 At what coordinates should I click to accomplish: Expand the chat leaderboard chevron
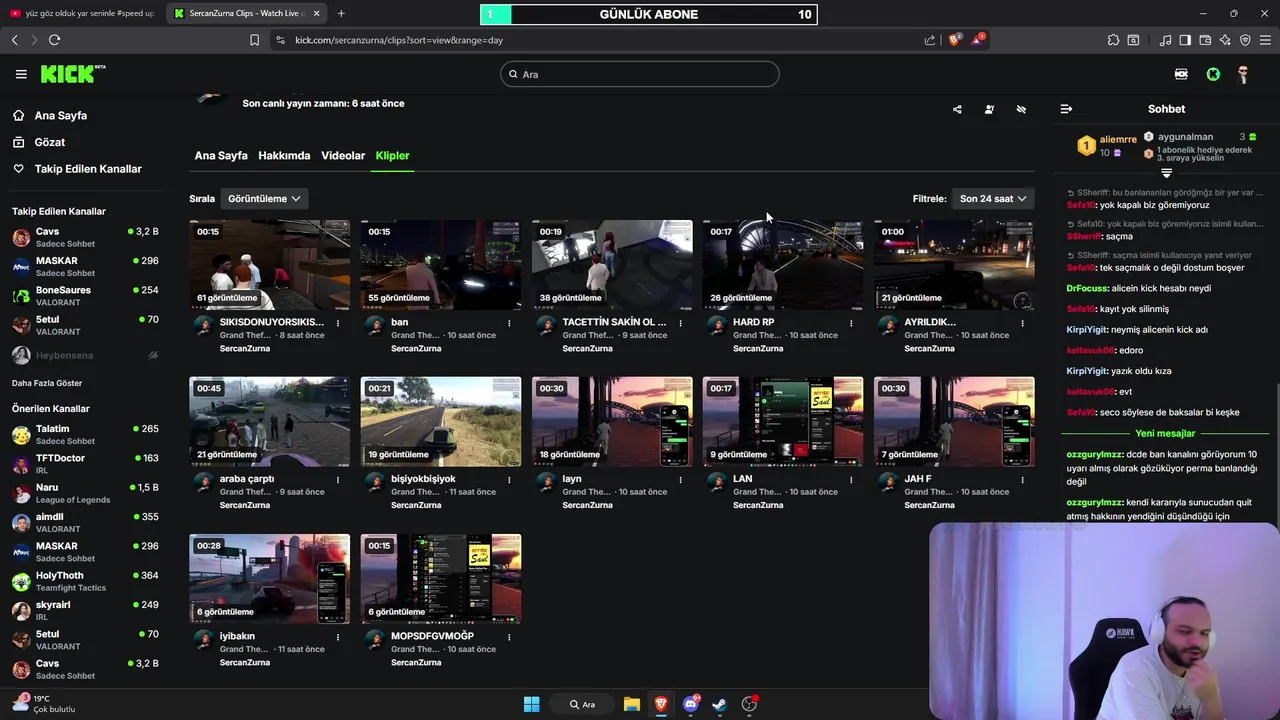pyautogui.click(x=1166, y=173)
